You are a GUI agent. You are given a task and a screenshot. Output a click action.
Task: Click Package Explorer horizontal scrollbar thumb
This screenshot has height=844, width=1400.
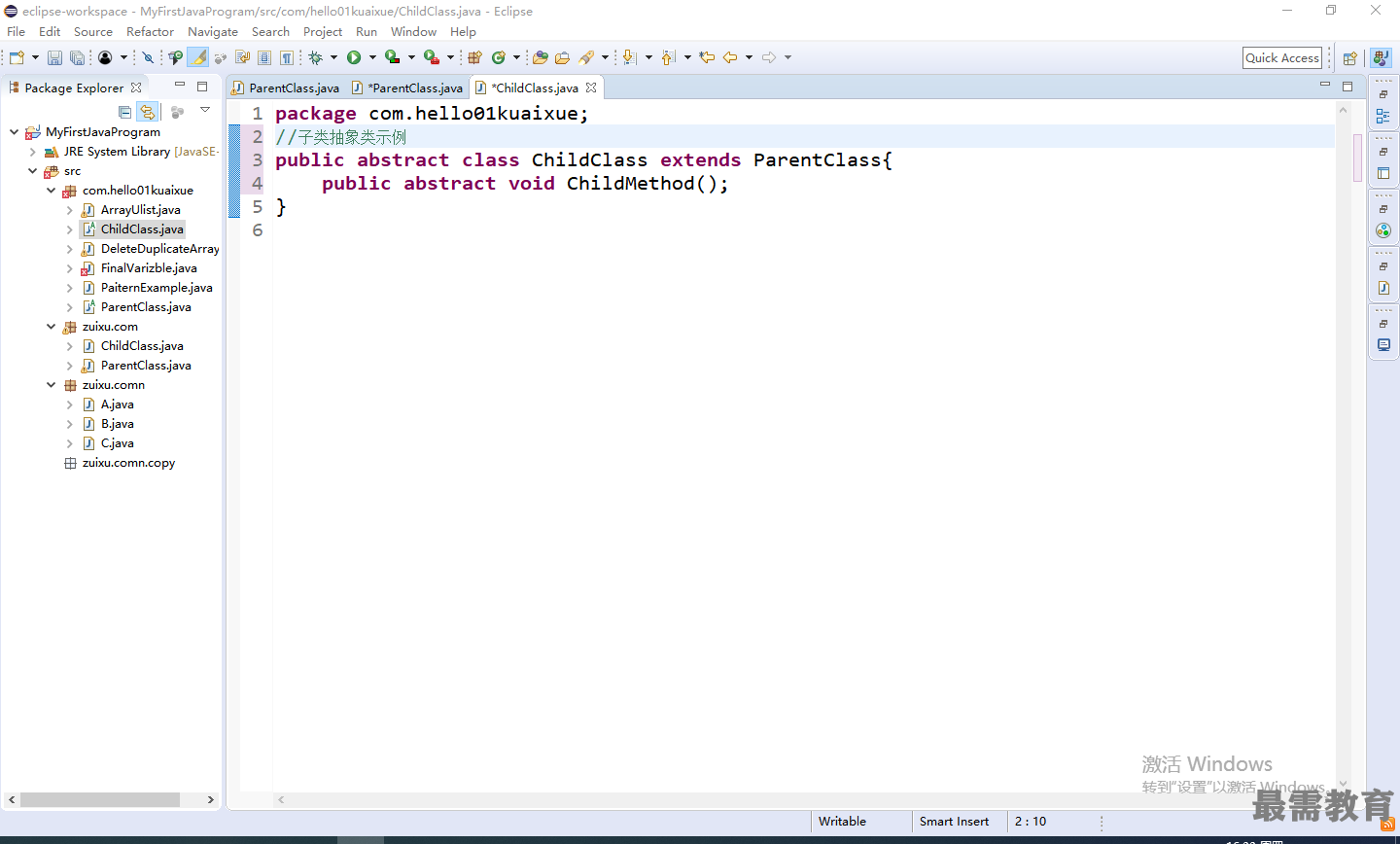pos(100,799)
